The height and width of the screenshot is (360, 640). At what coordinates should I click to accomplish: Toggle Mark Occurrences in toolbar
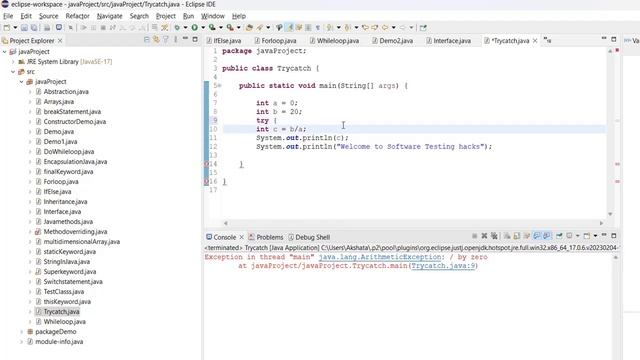[x=289, y=27]
